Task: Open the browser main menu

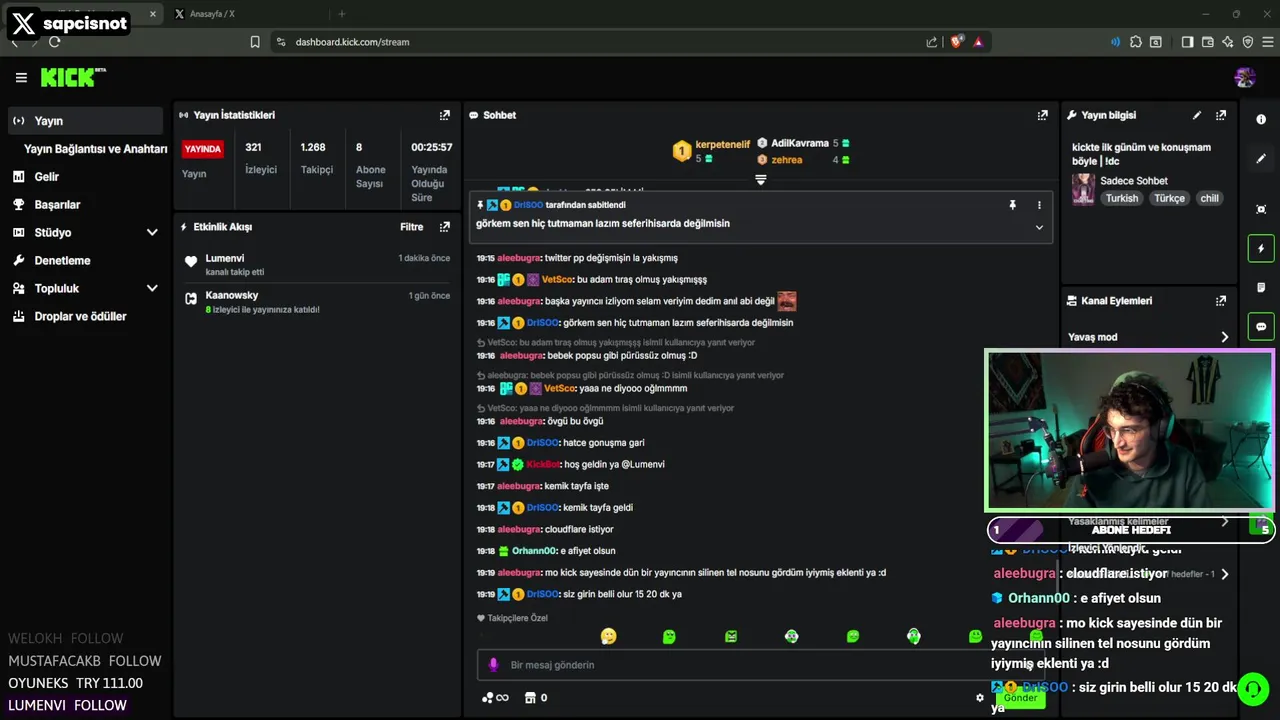Action: click(x=1267, y=42)
